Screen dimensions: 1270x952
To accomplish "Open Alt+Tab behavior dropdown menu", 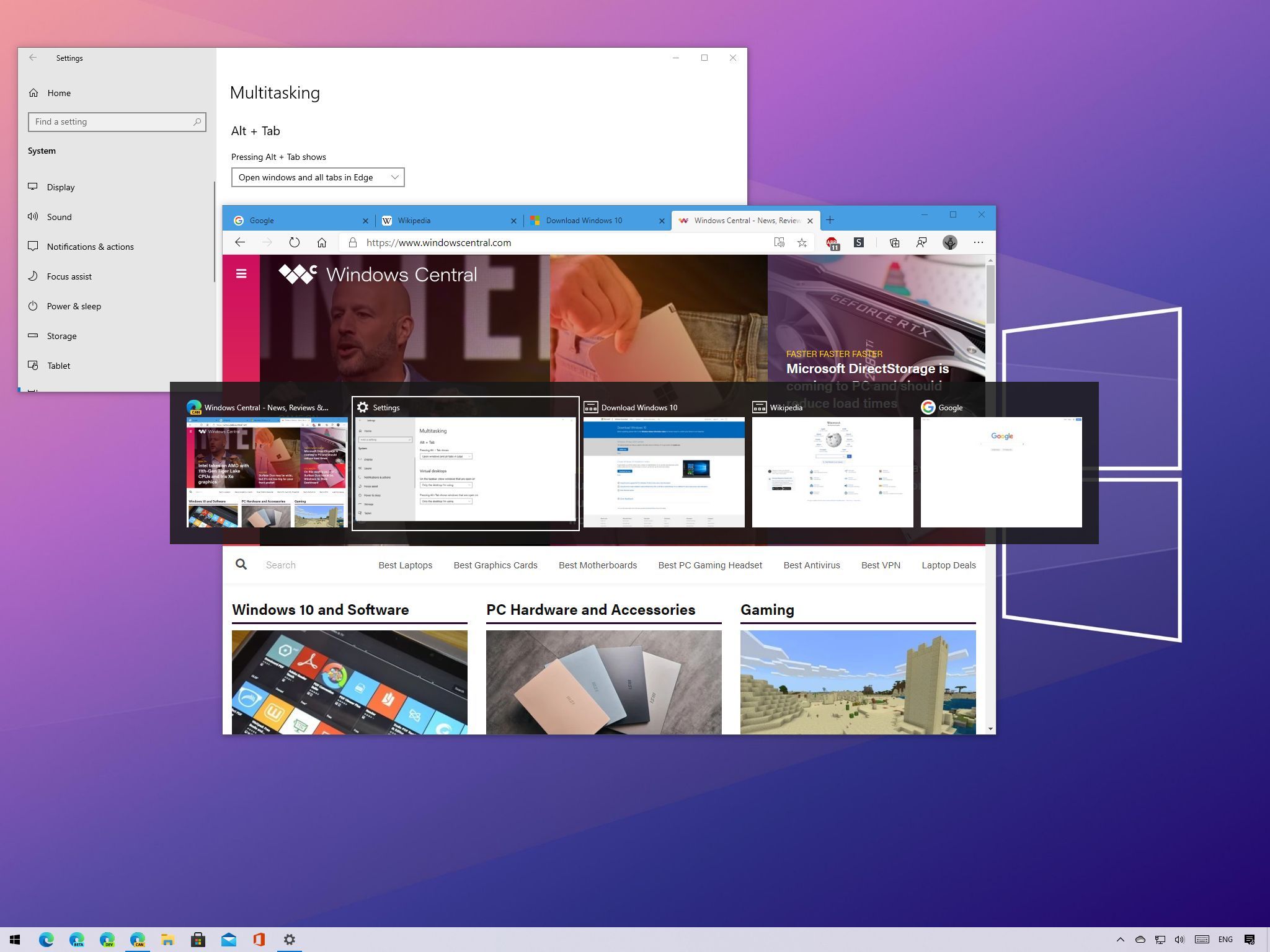I will pos(316,177).
